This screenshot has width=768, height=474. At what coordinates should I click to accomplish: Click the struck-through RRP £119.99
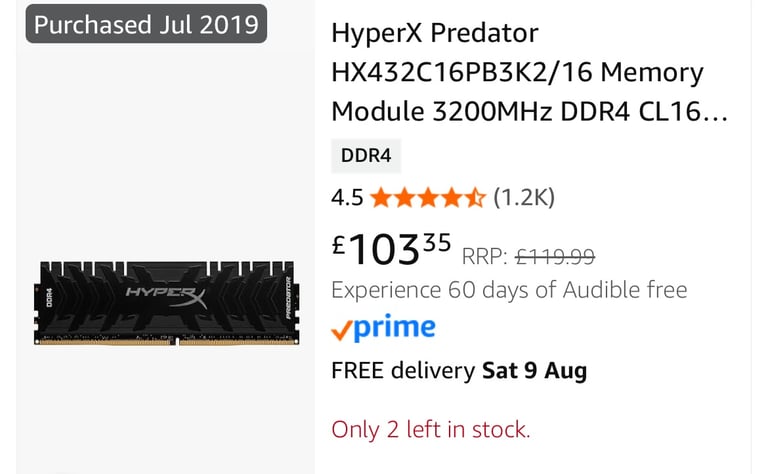point(528,256)
